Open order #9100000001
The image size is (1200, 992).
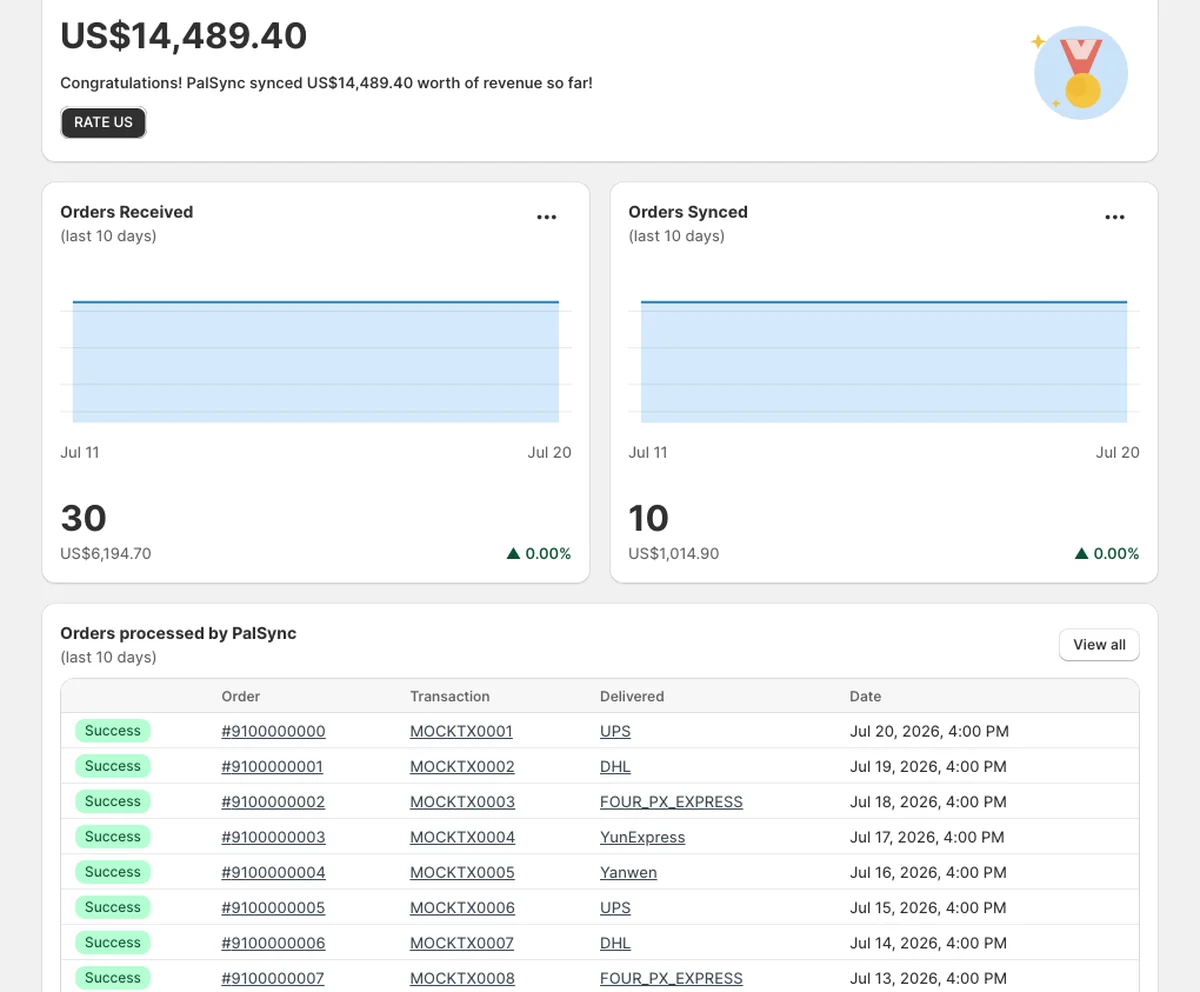click(272, 767)
